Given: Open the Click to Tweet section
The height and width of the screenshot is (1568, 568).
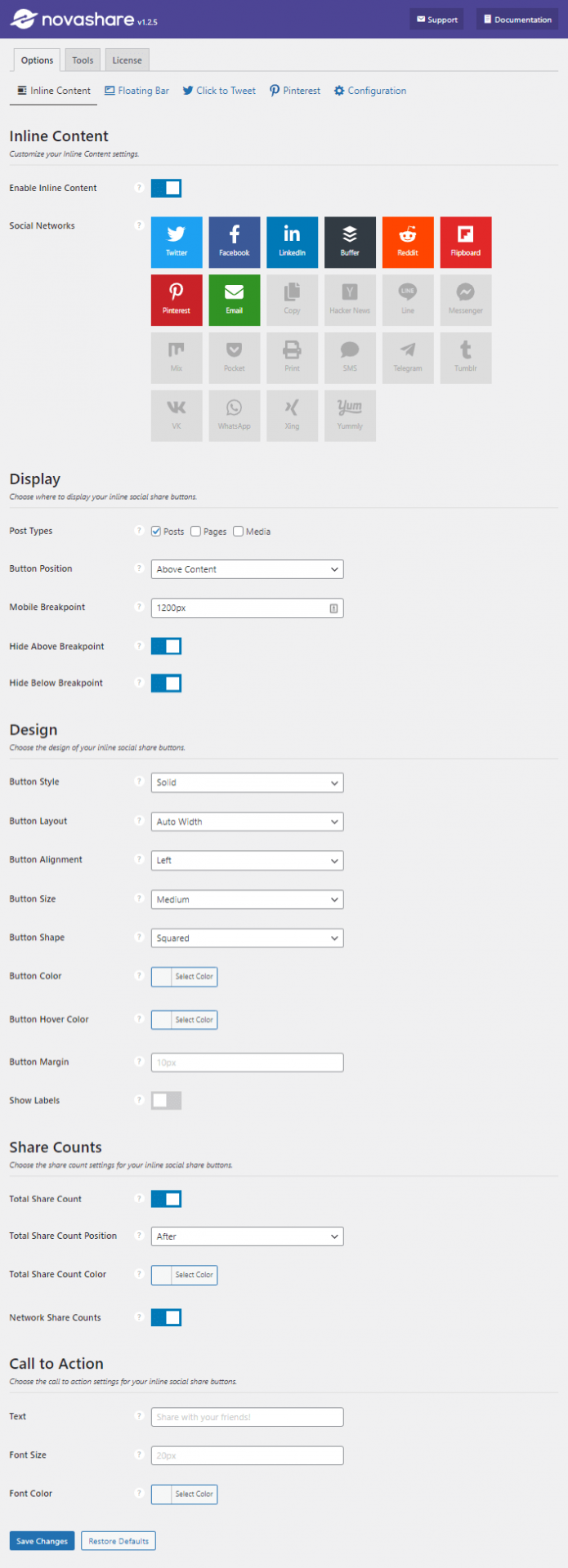Looking at the screenshot, I should pyautogui.click(x=218, y=91).
